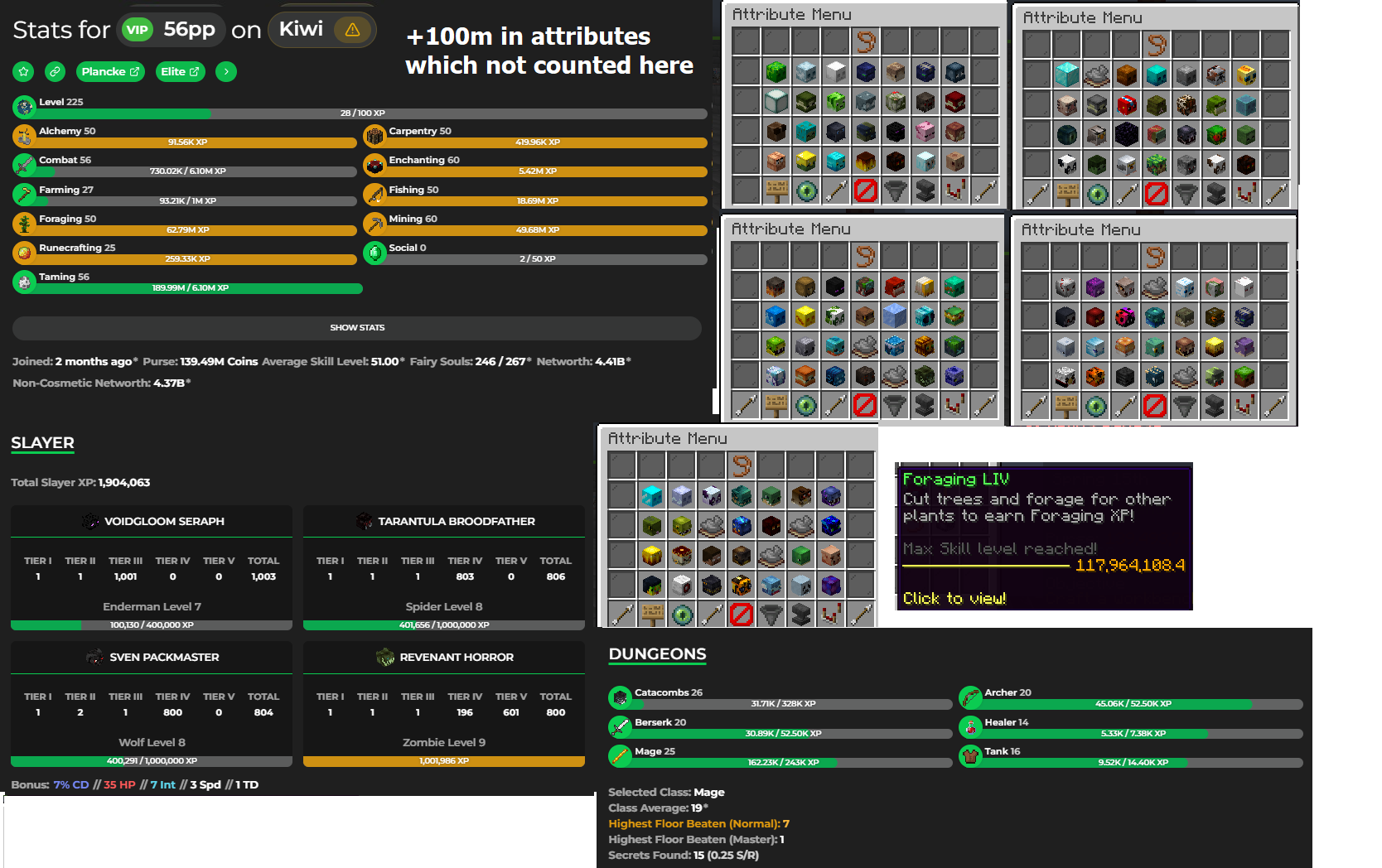Click the Mining pickaxe skill icon
The image size is (1382, 868).
(374, 224)
